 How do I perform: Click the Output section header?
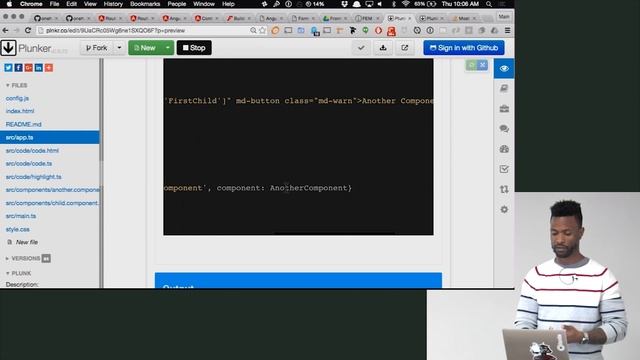pyautogui.click(x=298, y=281)
